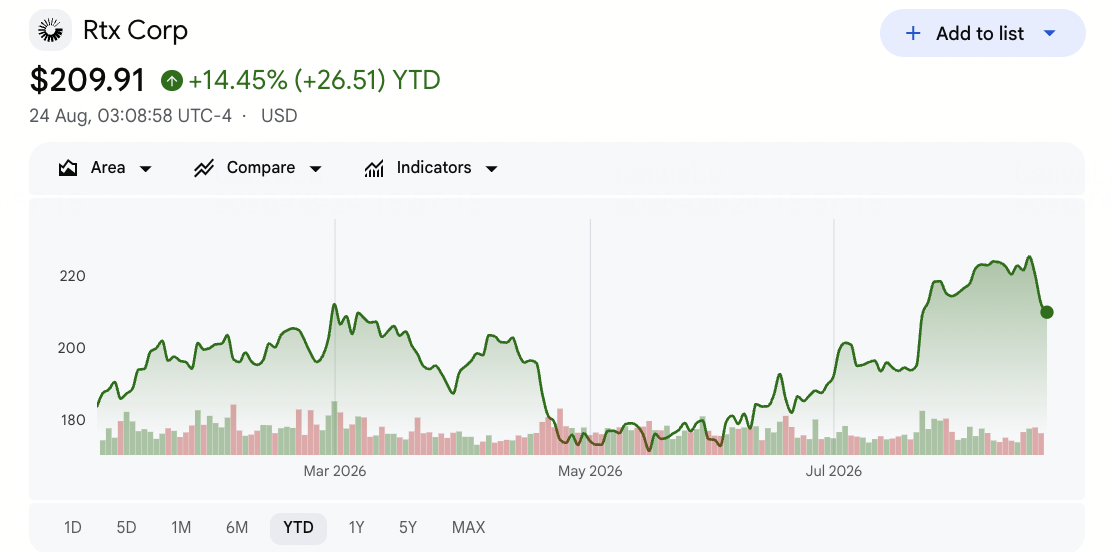
Task: Click the Rtx Corp title text
Action: (135, 31)
